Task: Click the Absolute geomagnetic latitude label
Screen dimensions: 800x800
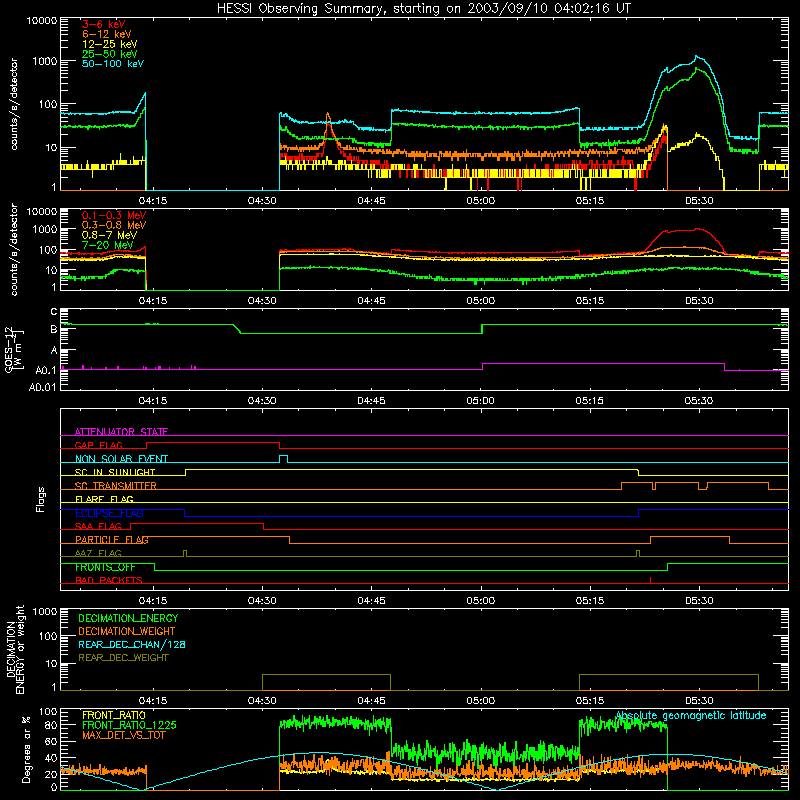Action: coord(691,715)
